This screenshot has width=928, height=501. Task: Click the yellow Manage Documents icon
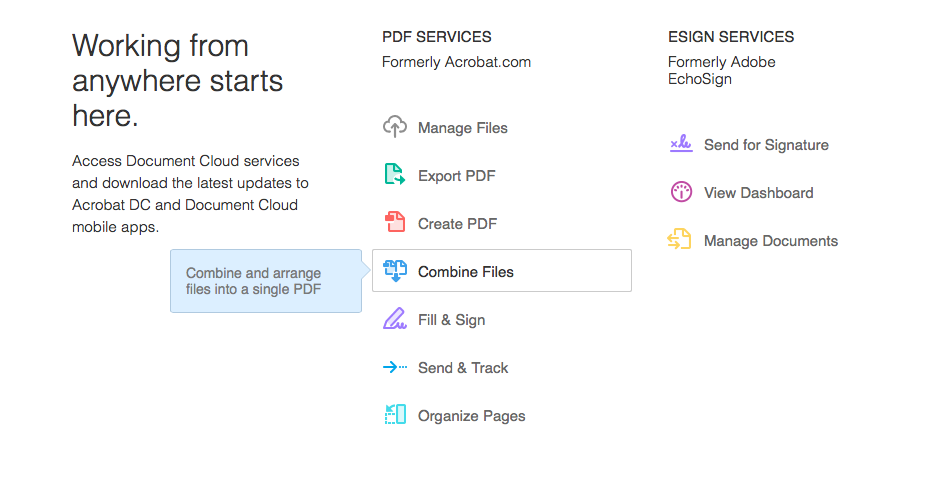[679, 240]
